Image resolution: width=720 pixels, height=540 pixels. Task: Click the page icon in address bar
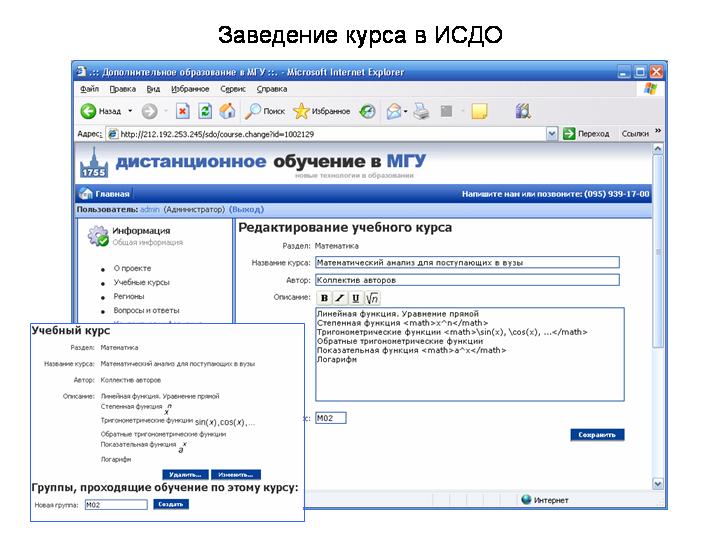click(x=112, y=134)
